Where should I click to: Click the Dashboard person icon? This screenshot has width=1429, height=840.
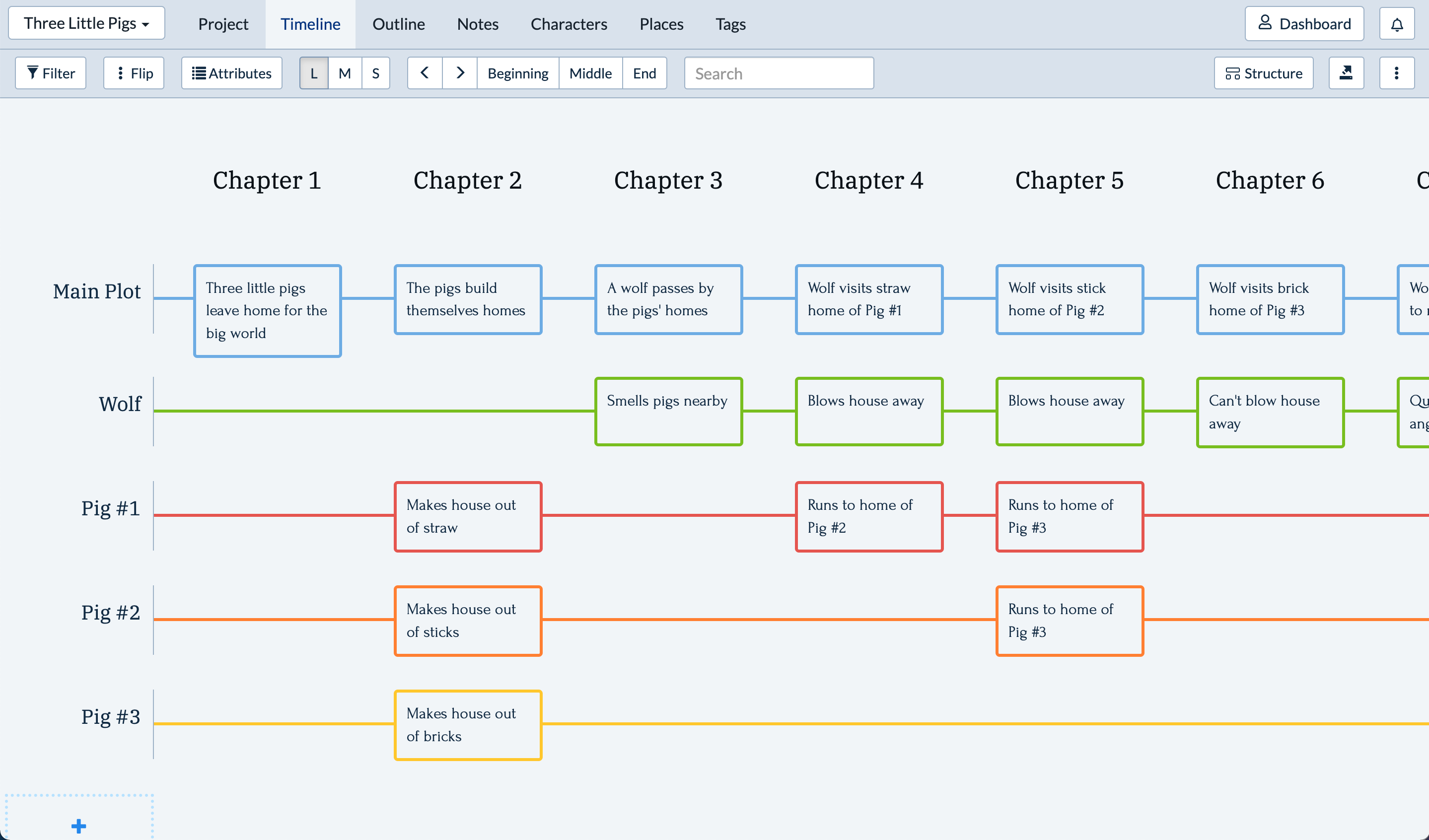(x=1264, y=23)
